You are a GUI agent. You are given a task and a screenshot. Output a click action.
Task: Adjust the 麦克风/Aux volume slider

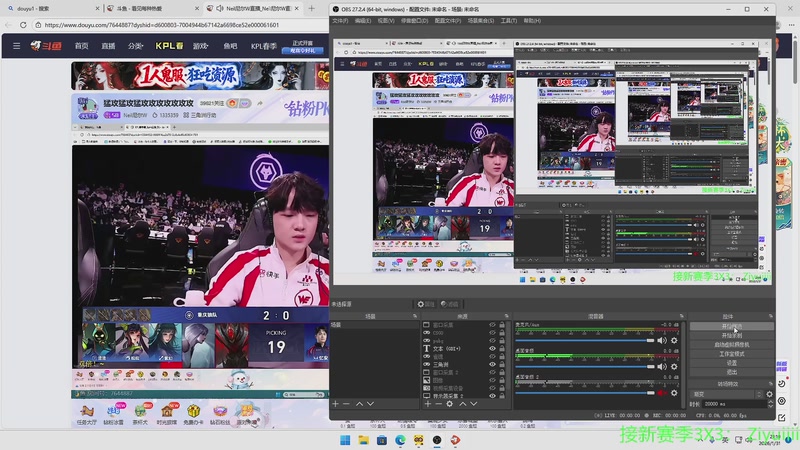[585, 340]
